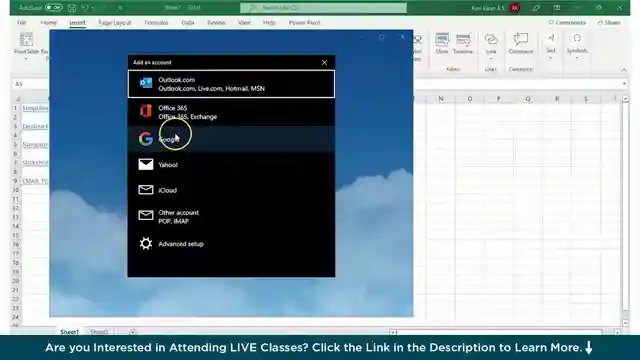
Task: Click the Save icon in Excel title bar
Action: click(72, 8)
